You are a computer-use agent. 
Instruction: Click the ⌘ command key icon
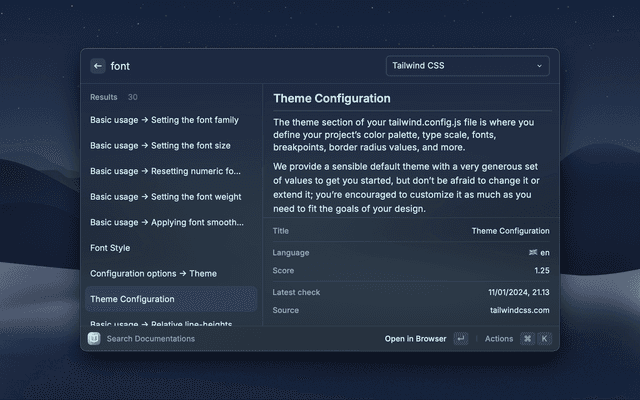pyautogui.click(x=527, y=339)
